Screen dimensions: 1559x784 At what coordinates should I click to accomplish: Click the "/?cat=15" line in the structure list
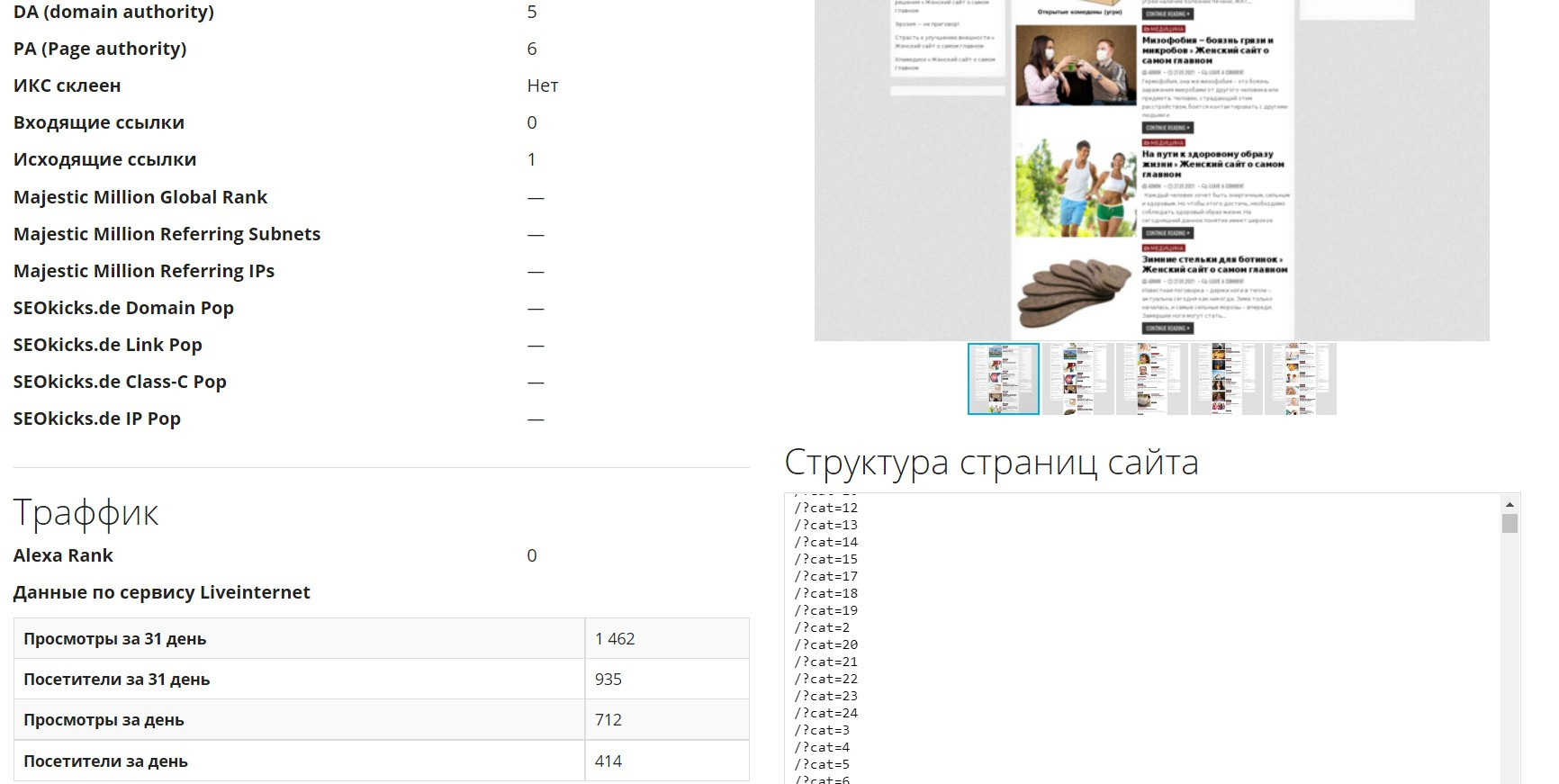826,559
